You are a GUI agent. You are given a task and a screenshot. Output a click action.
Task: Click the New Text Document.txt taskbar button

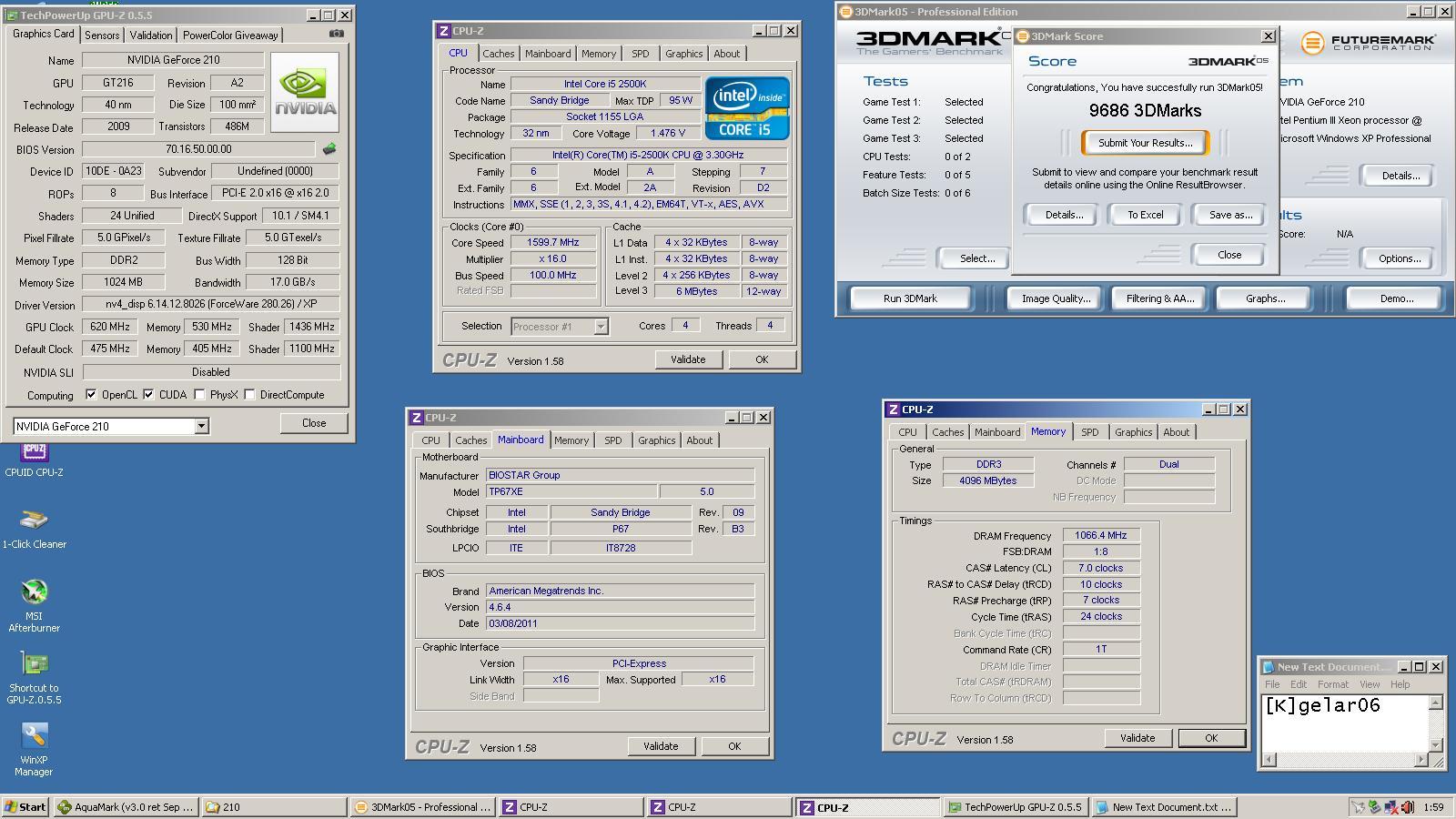coord(1164,807)
